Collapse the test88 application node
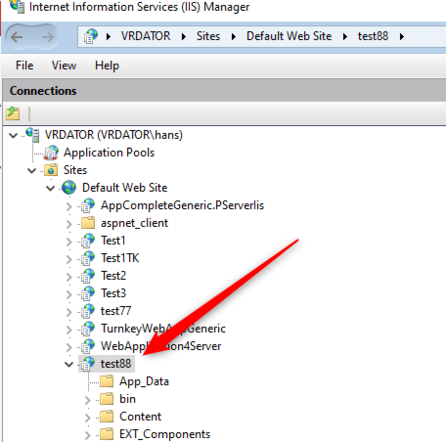 (69, 365)
